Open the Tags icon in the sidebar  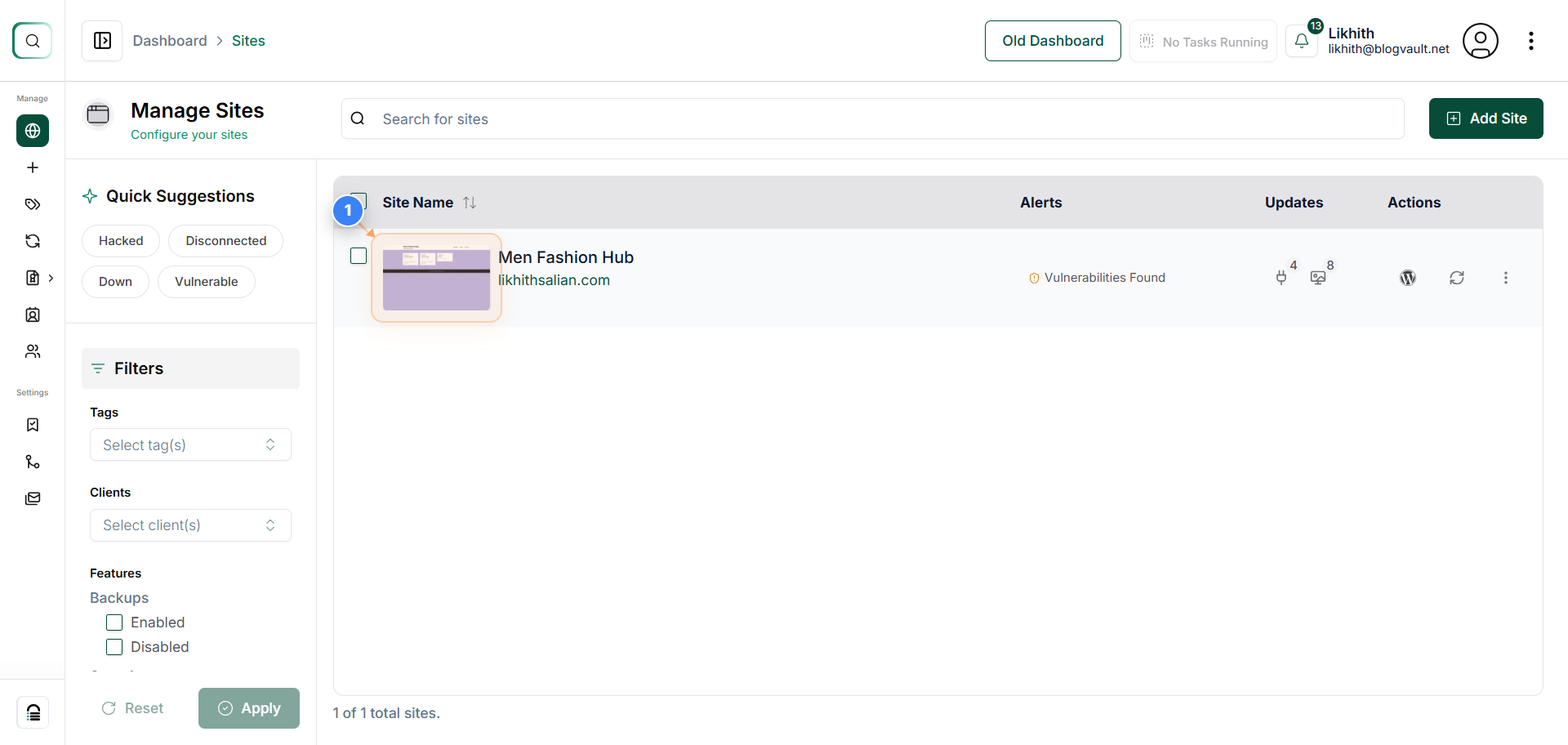pos(32,204)
